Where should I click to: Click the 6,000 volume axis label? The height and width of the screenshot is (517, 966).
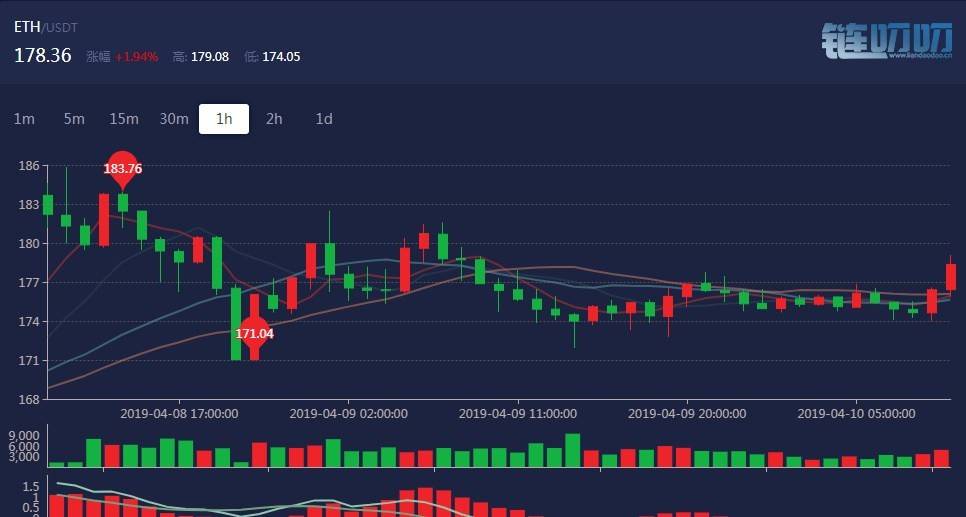pos(24,446)
